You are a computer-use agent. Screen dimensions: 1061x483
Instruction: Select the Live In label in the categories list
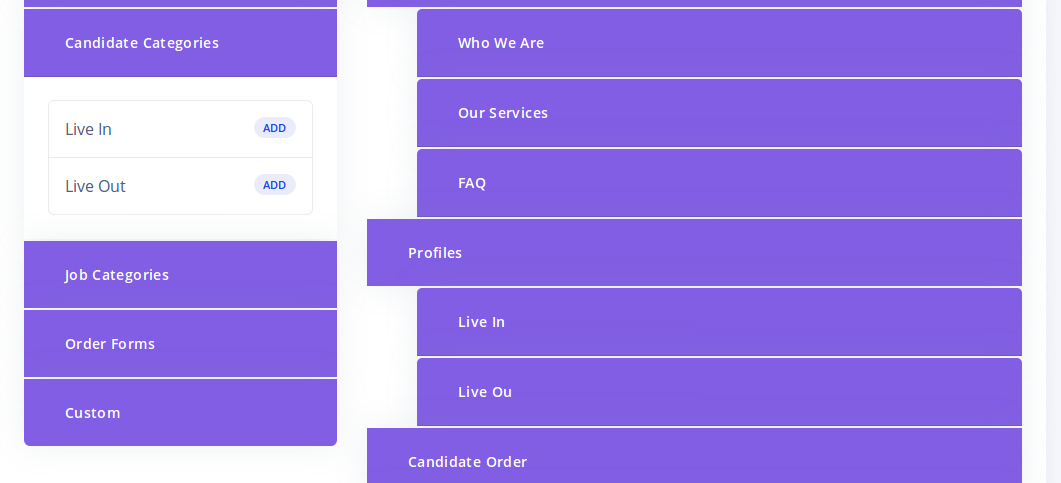click(x=88, y=129)
